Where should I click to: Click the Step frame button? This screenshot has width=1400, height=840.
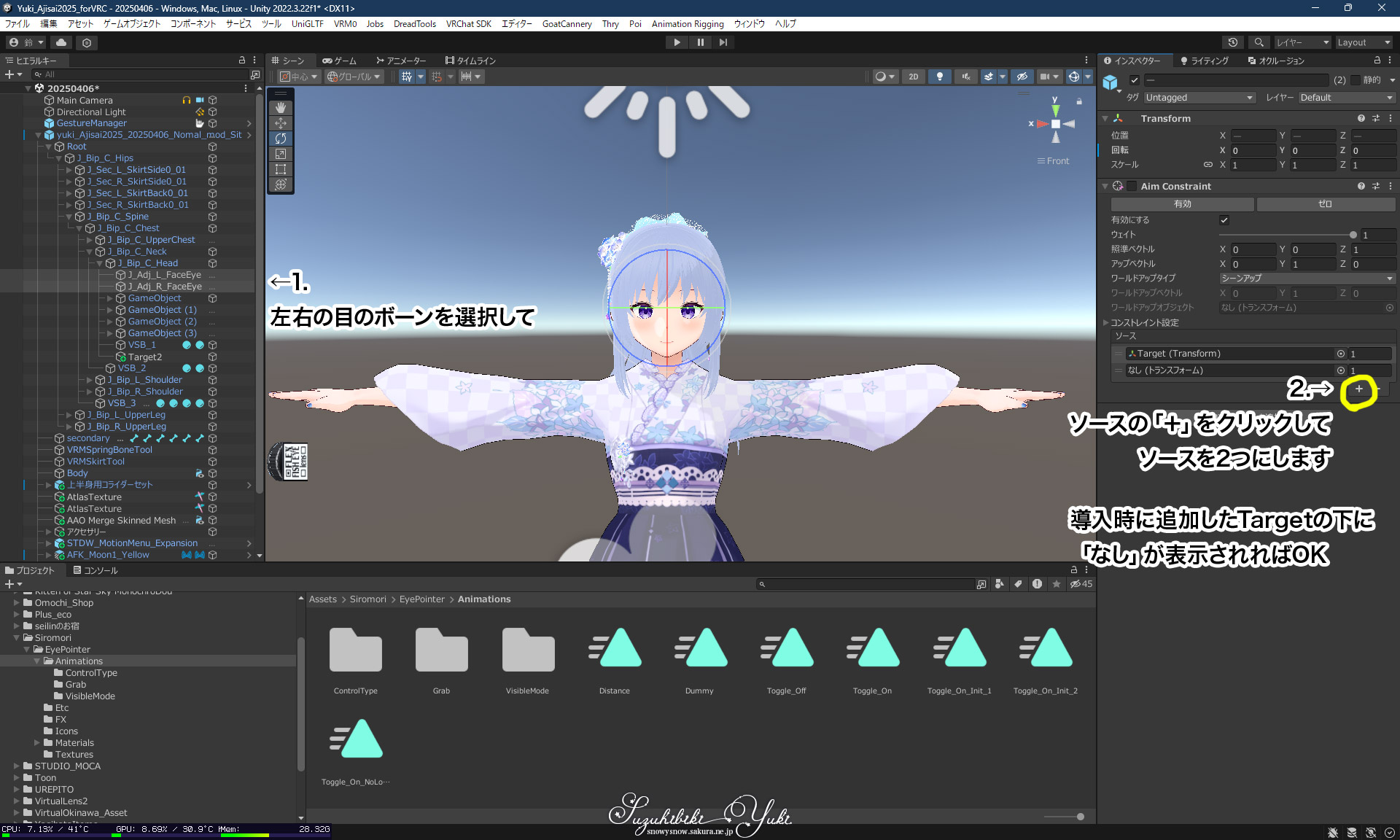[x=723, y=42]
